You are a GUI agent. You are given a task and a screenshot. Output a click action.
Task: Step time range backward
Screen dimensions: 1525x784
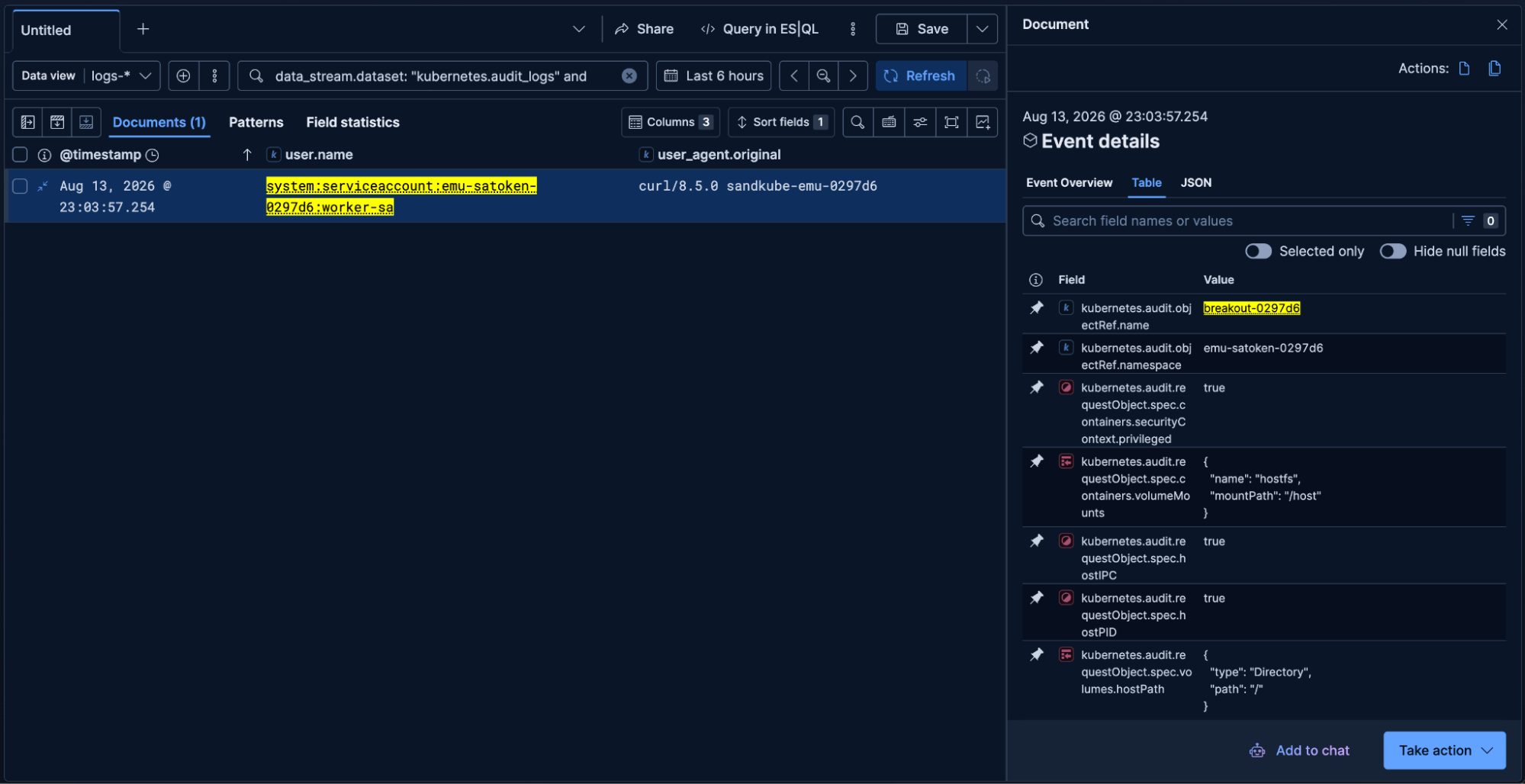pos(794,76)
